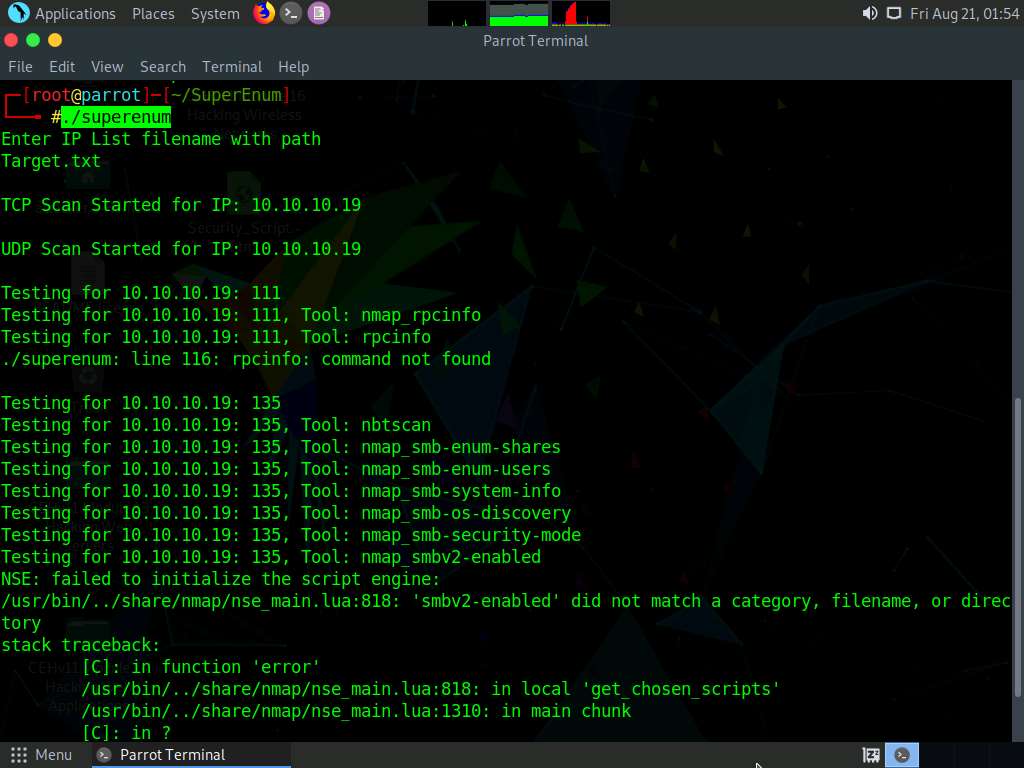Open the purple text editor launcher
Screen dimensions: 1024x768
(x=319, y=13)
